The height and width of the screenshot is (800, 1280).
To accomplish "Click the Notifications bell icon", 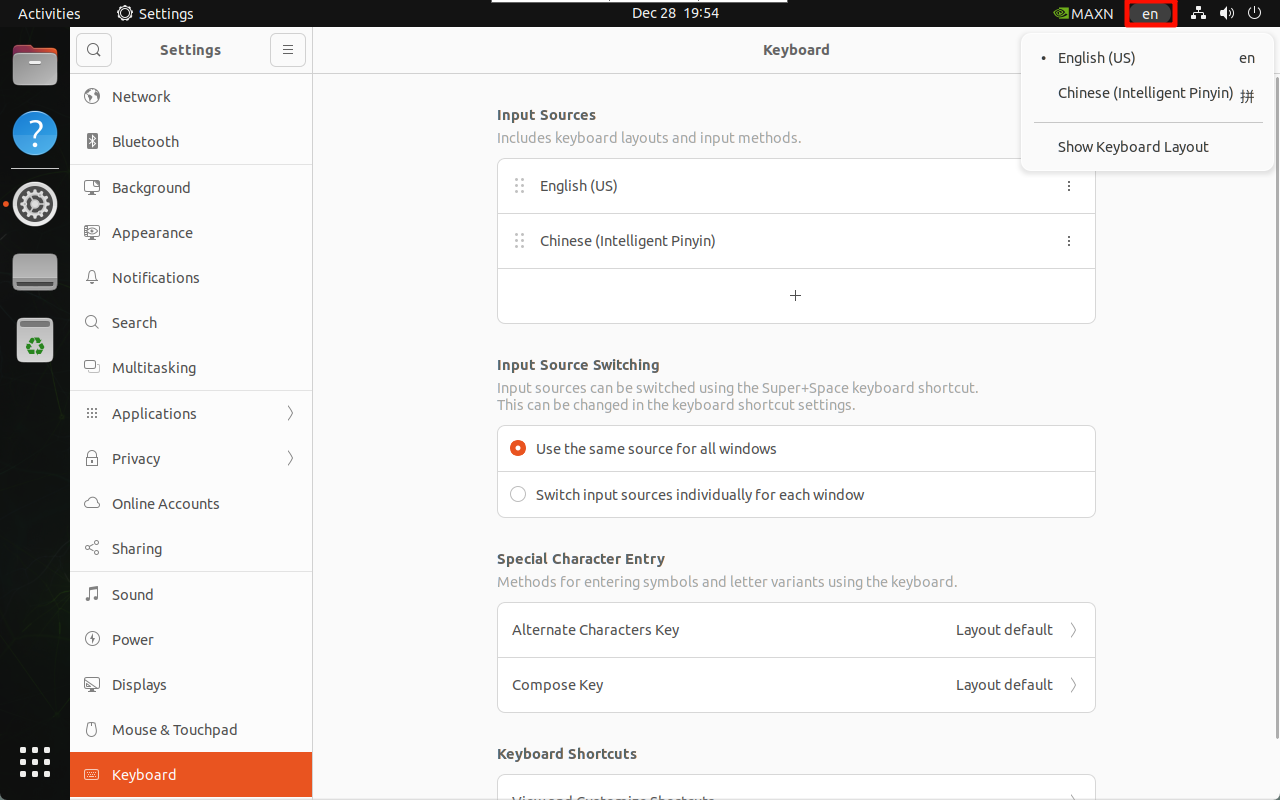I will pyautogui.click(x=92, y=277).
